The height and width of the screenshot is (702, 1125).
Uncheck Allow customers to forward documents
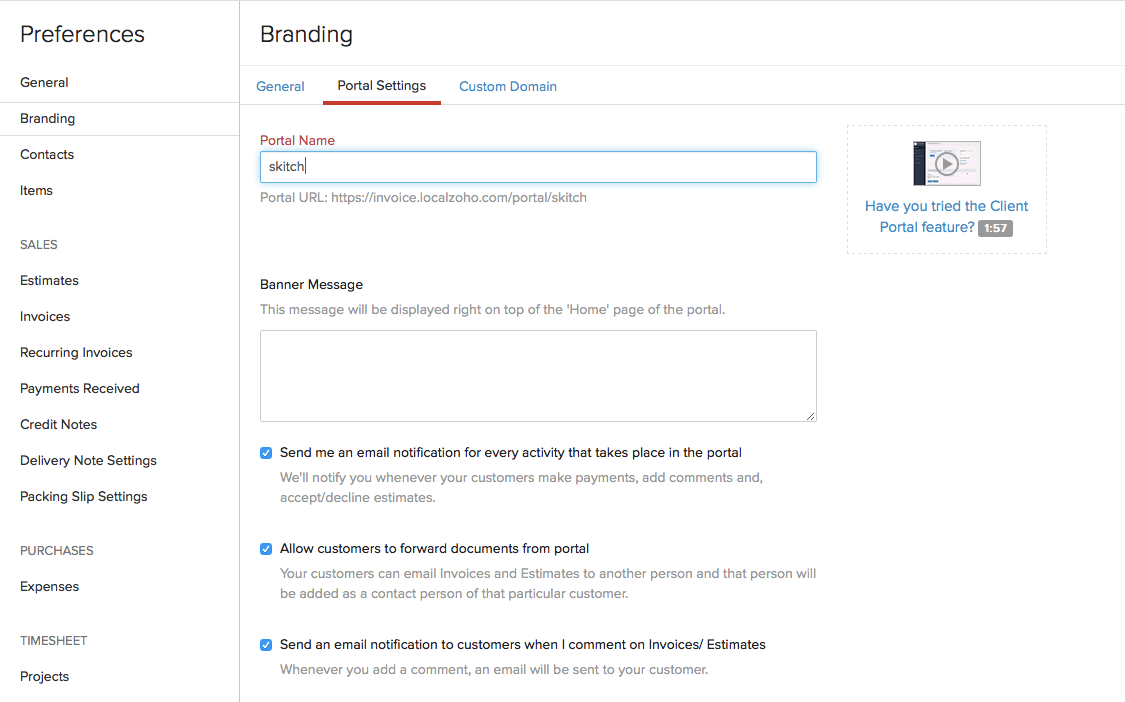(266, 549)
